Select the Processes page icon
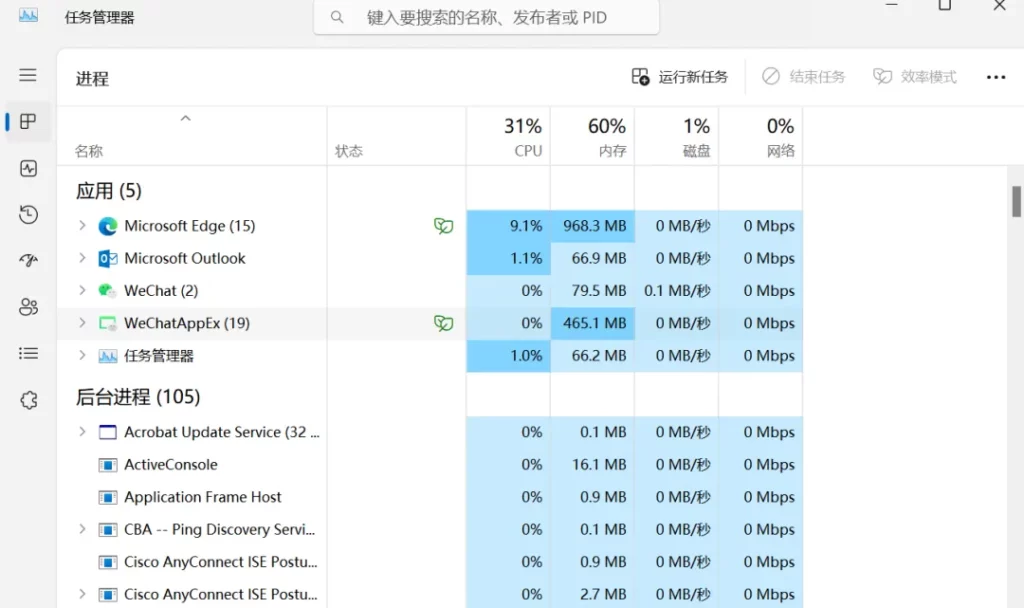The height and width of the screenshot is (608, 1024). tap(28, 122)
